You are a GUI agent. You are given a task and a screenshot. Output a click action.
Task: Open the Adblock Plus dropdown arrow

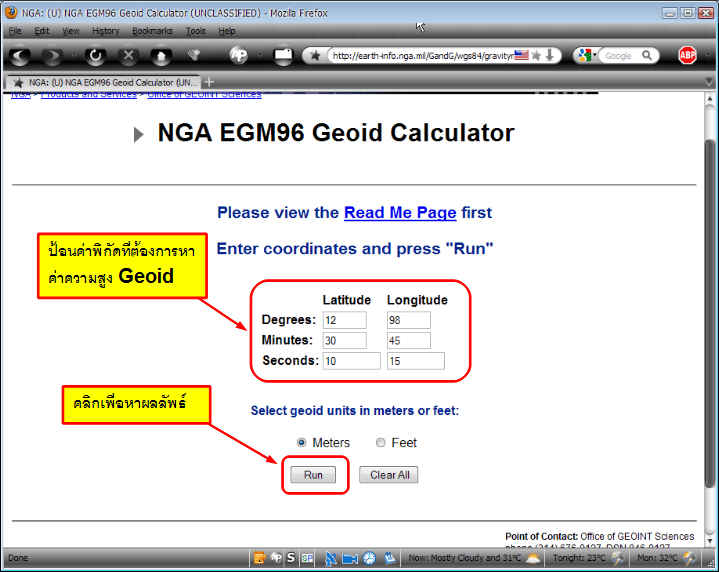pyautogui.click(x=708, y=56)
